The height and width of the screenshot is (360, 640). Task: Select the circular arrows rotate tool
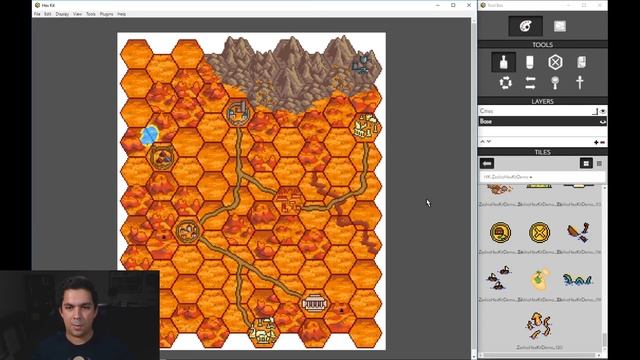pos(505,83)
